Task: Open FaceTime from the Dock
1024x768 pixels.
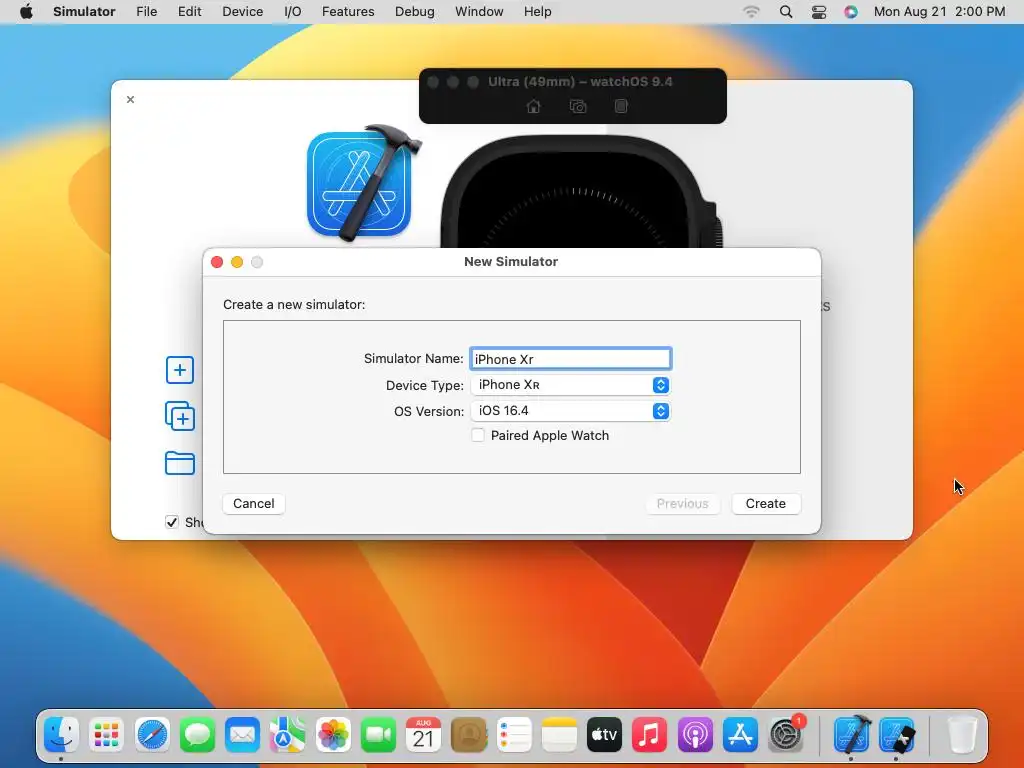Action: pos(378,735)
